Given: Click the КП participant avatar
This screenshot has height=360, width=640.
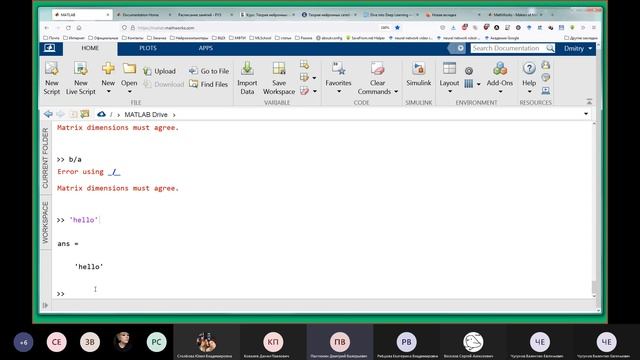Looking at the screenshot, I should pos(273,342).
